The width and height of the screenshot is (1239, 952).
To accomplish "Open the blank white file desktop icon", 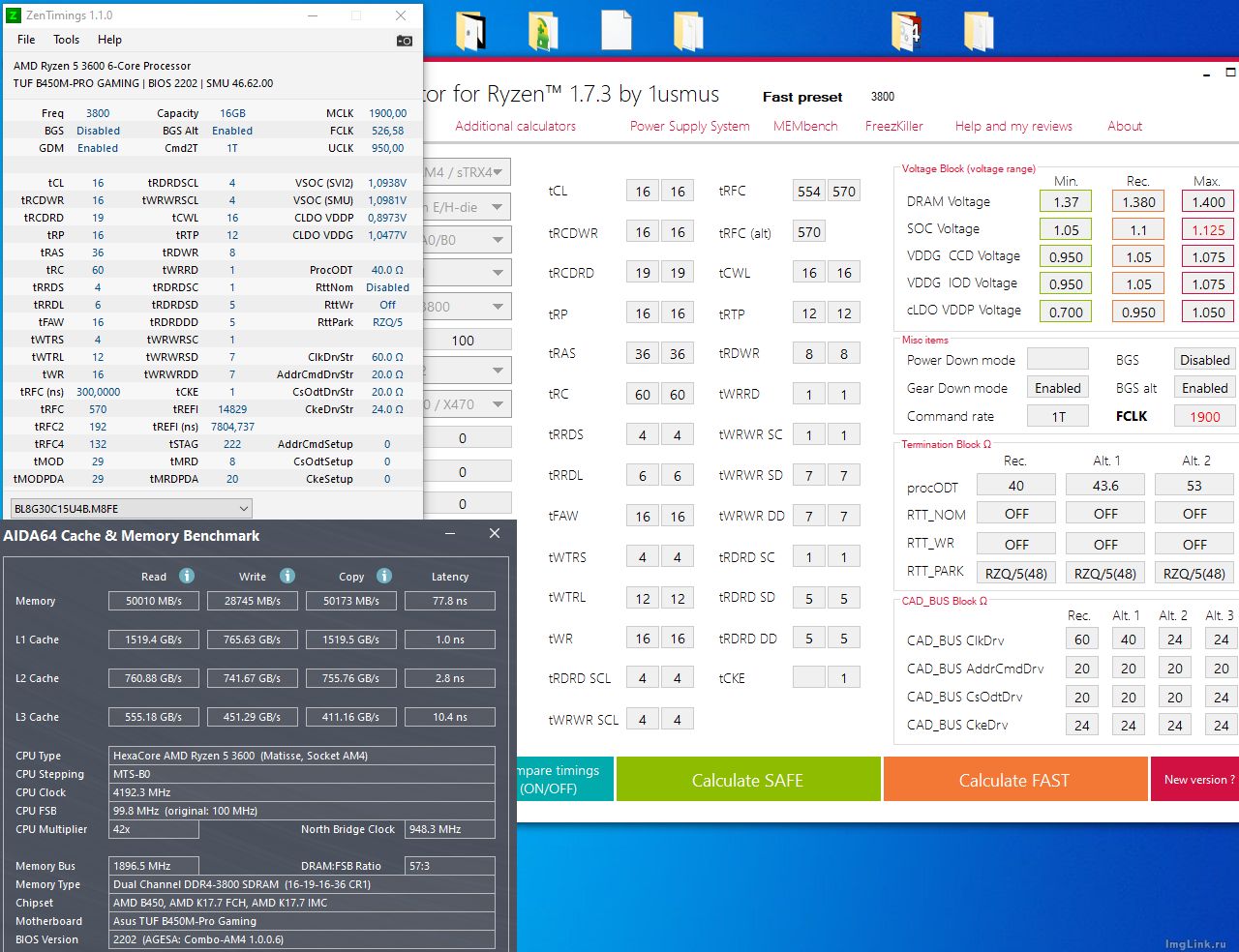I will coord(616,30).
